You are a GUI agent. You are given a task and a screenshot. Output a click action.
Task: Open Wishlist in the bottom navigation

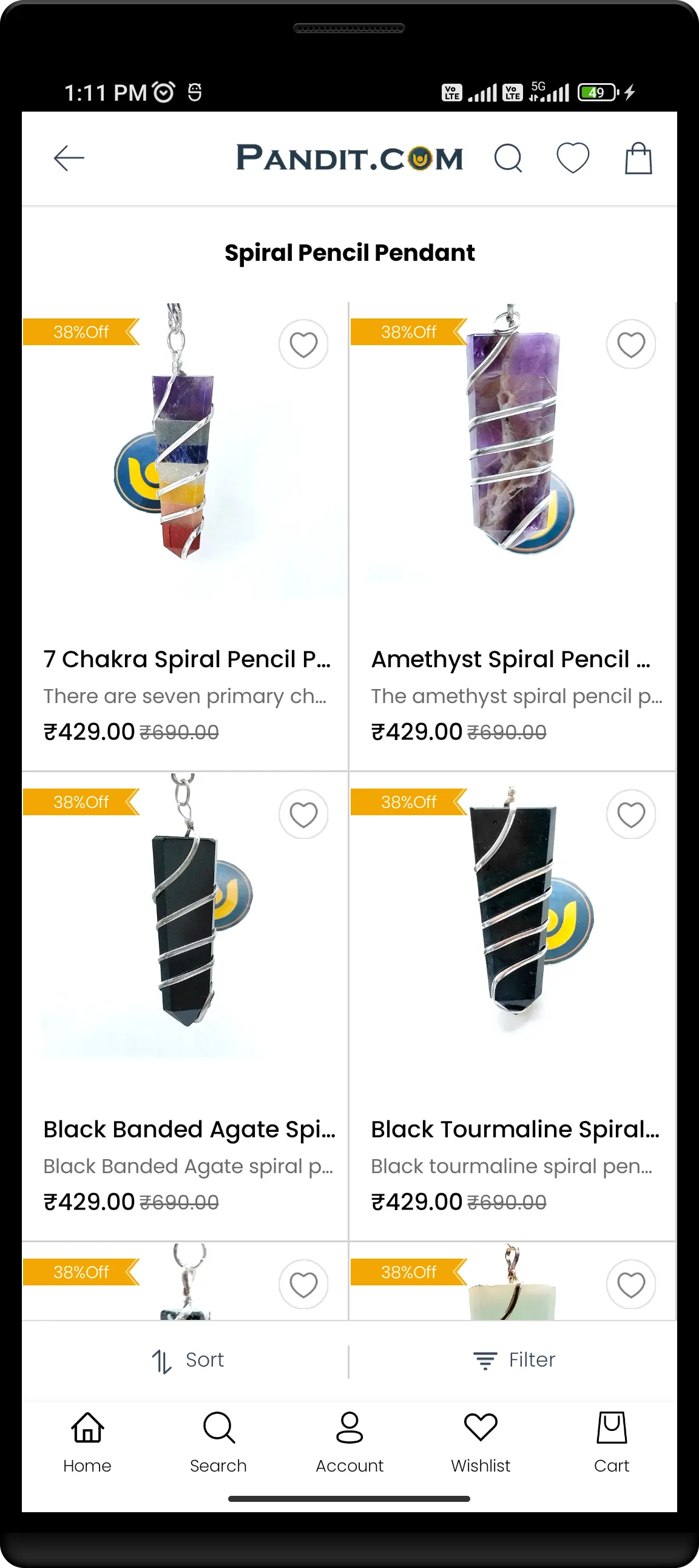(481, 1442)
